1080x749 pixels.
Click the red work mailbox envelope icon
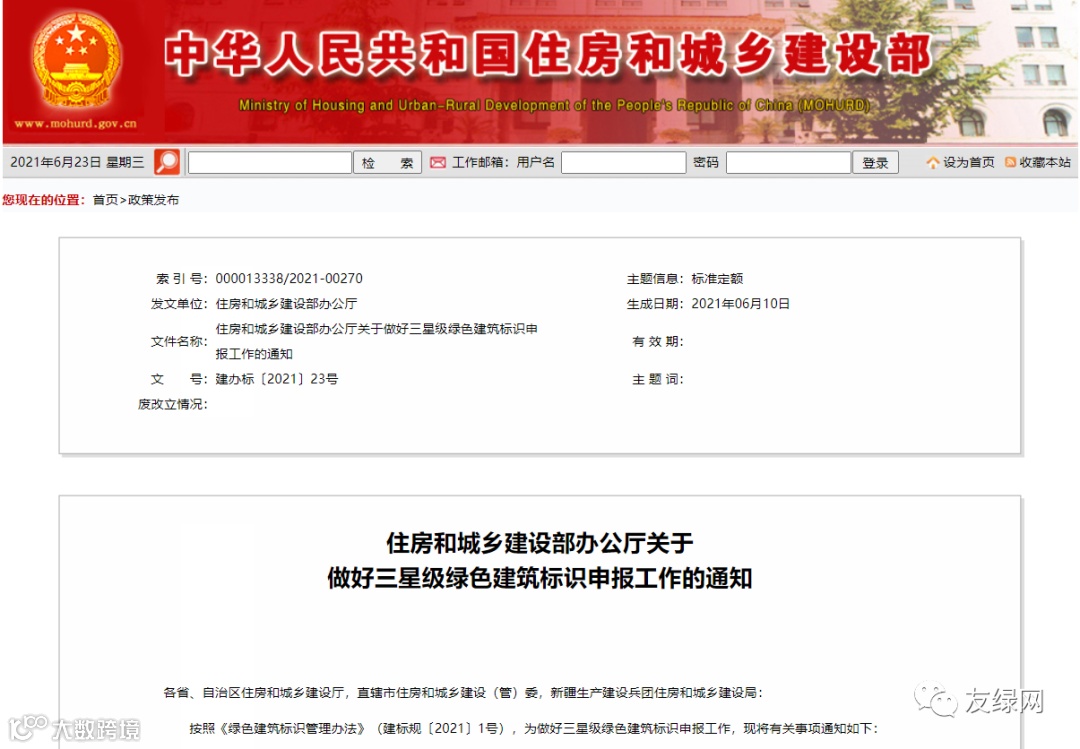pos(437,163)
